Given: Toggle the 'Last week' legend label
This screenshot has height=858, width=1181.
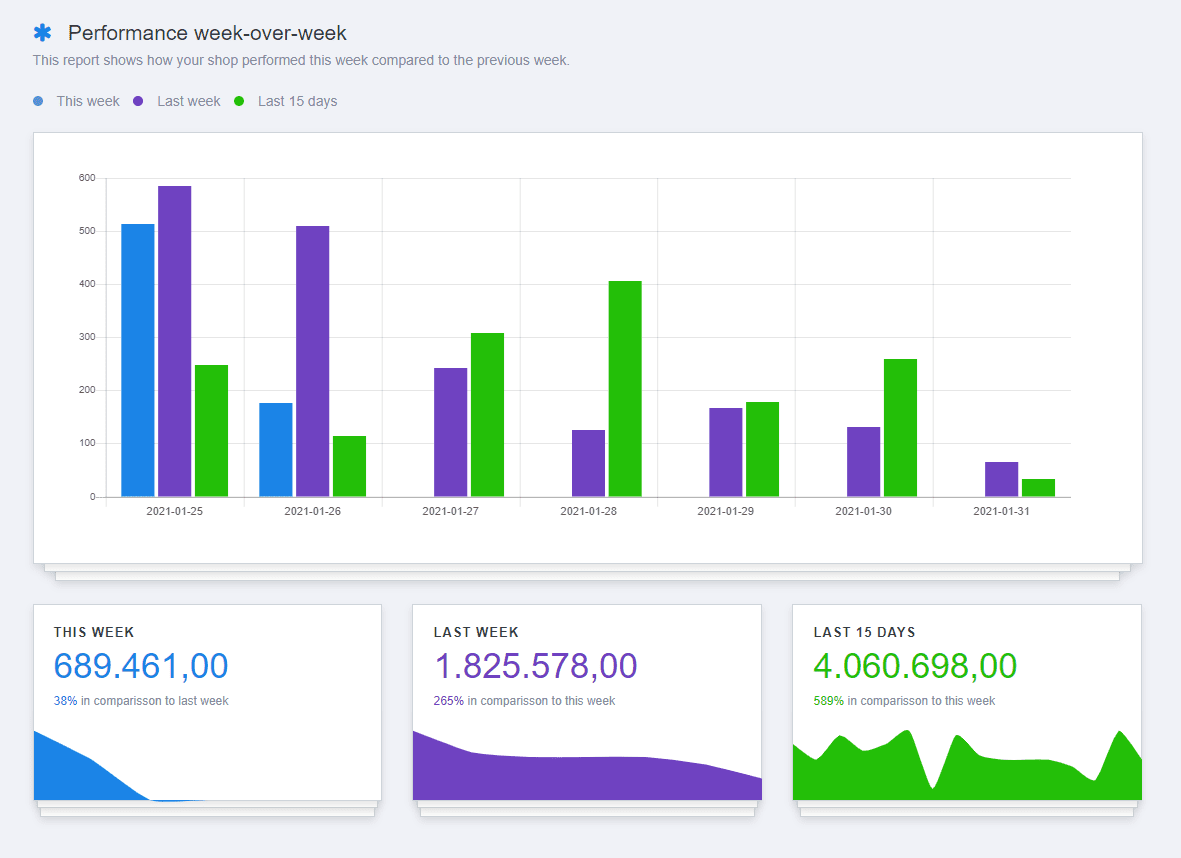Looking at the screenshot, I should 188,101.
